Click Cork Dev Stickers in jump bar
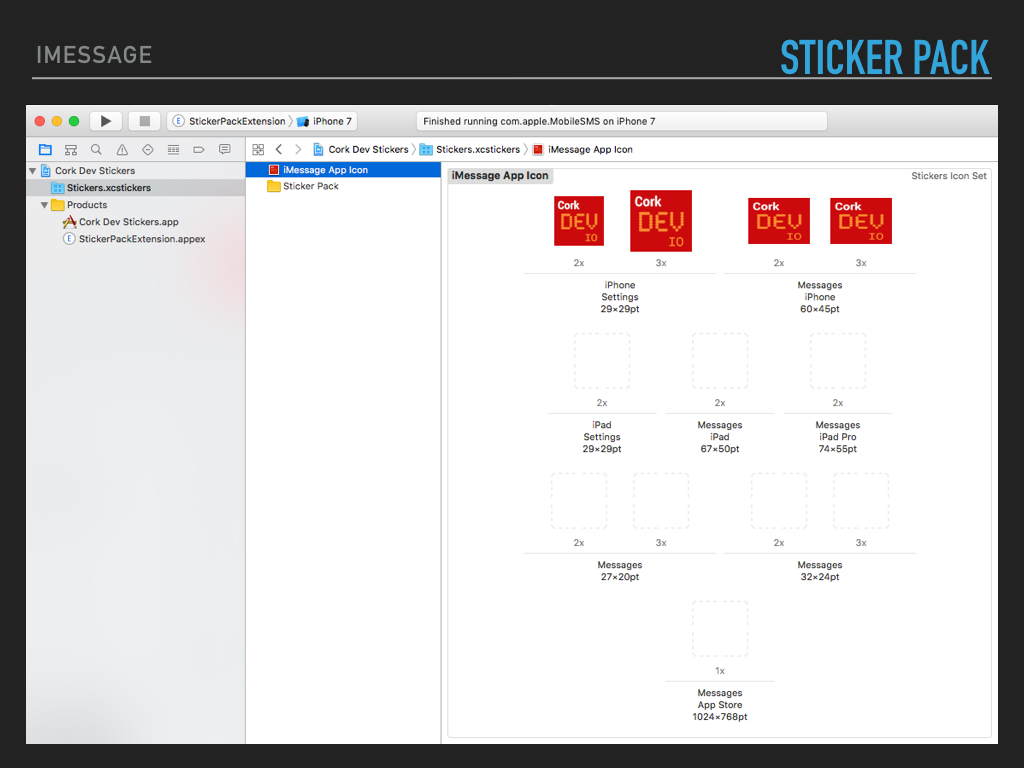 [361, 150]
